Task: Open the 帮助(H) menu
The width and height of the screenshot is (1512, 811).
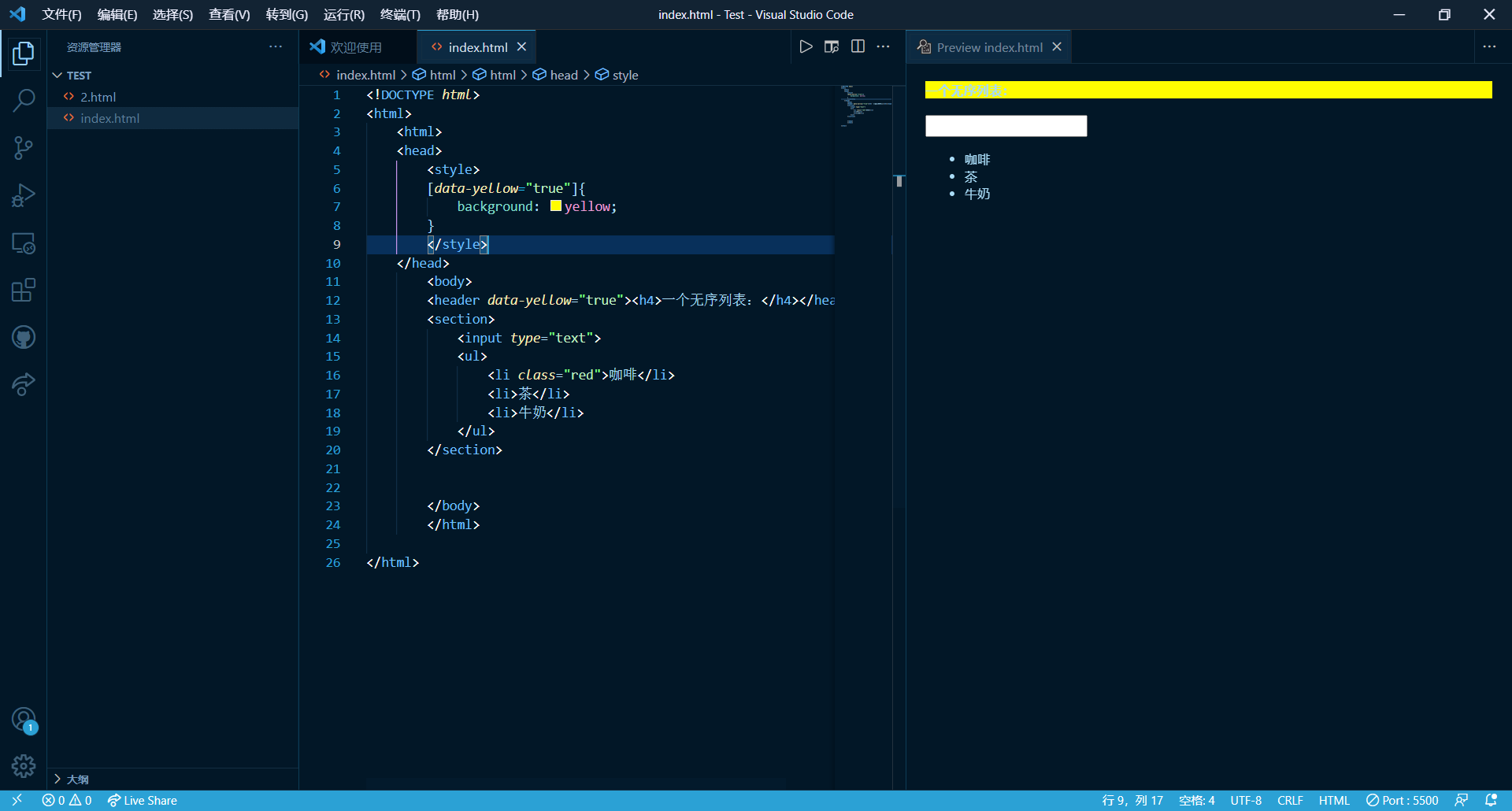Action: pyautogui.click(x=458, y=15)
